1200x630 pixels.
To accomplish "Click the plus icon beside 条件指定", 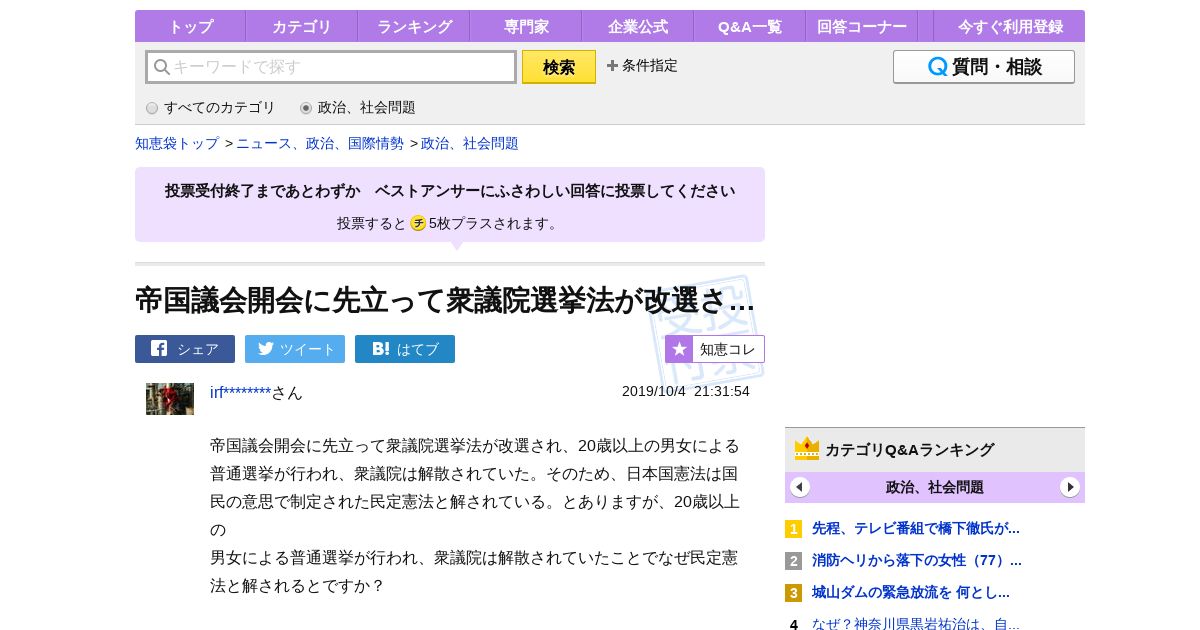I will 612,66.
